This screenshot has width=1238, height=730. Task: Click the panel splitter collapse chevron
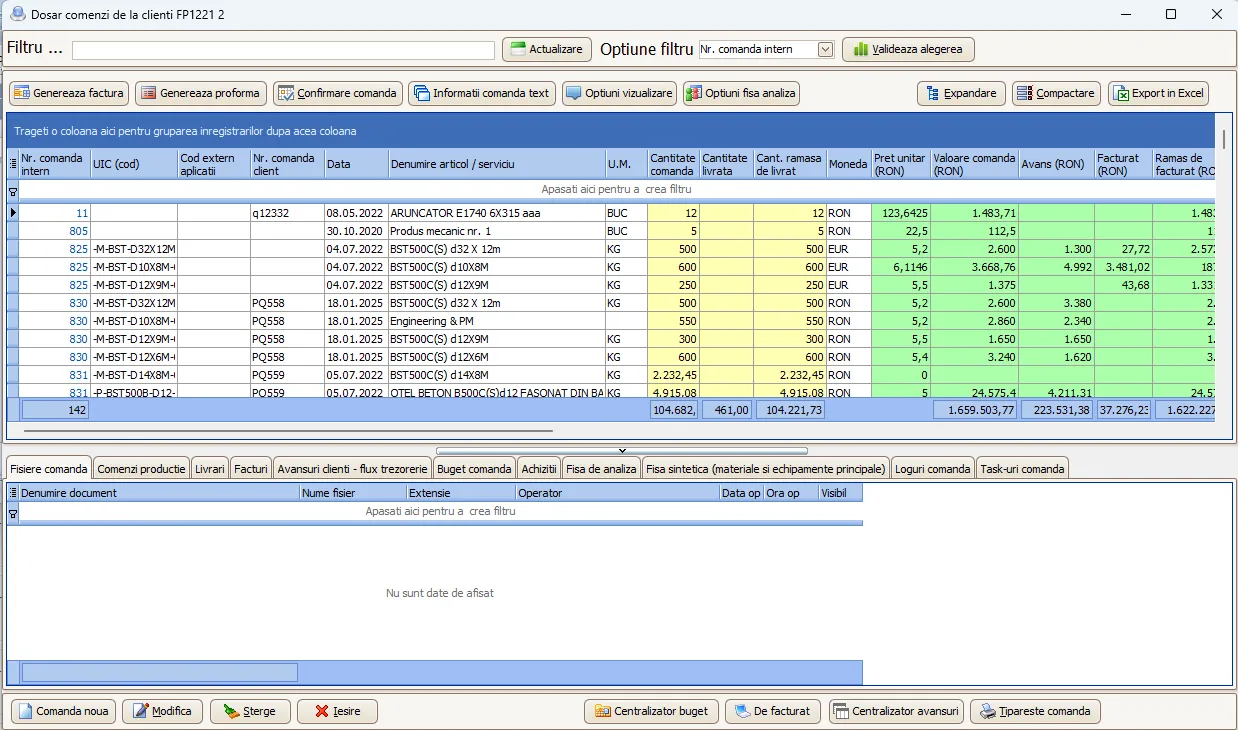pyautogui.click(x=621, y=451)
